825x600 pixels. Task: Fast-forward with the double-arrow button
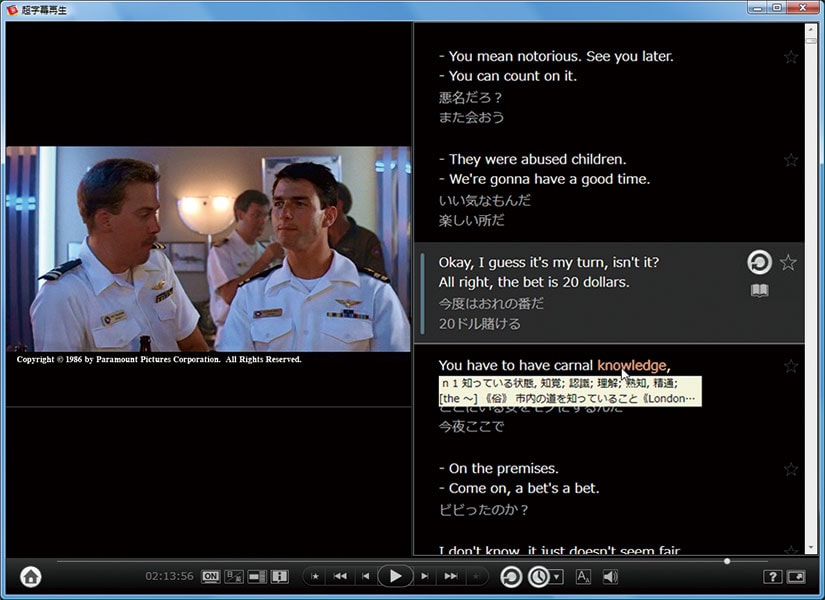450,576
